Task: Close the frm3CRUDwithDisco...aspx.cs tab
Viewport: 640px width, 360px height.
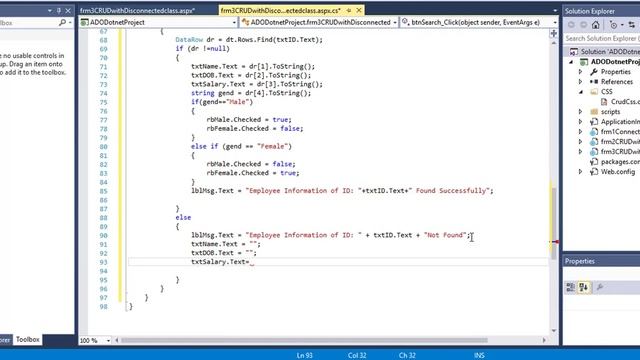Action: (359, 10)
